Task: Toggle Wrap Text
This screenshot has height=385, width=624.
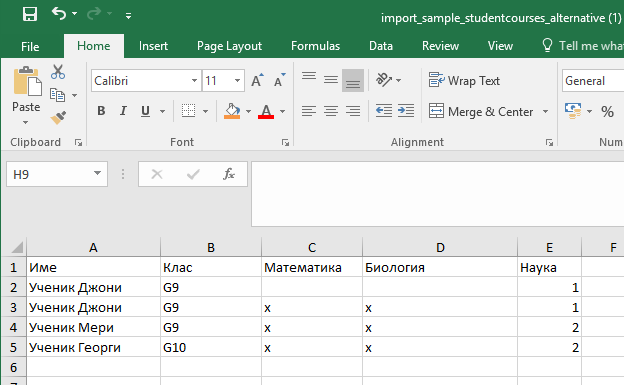Action: [x=464, y=80]
